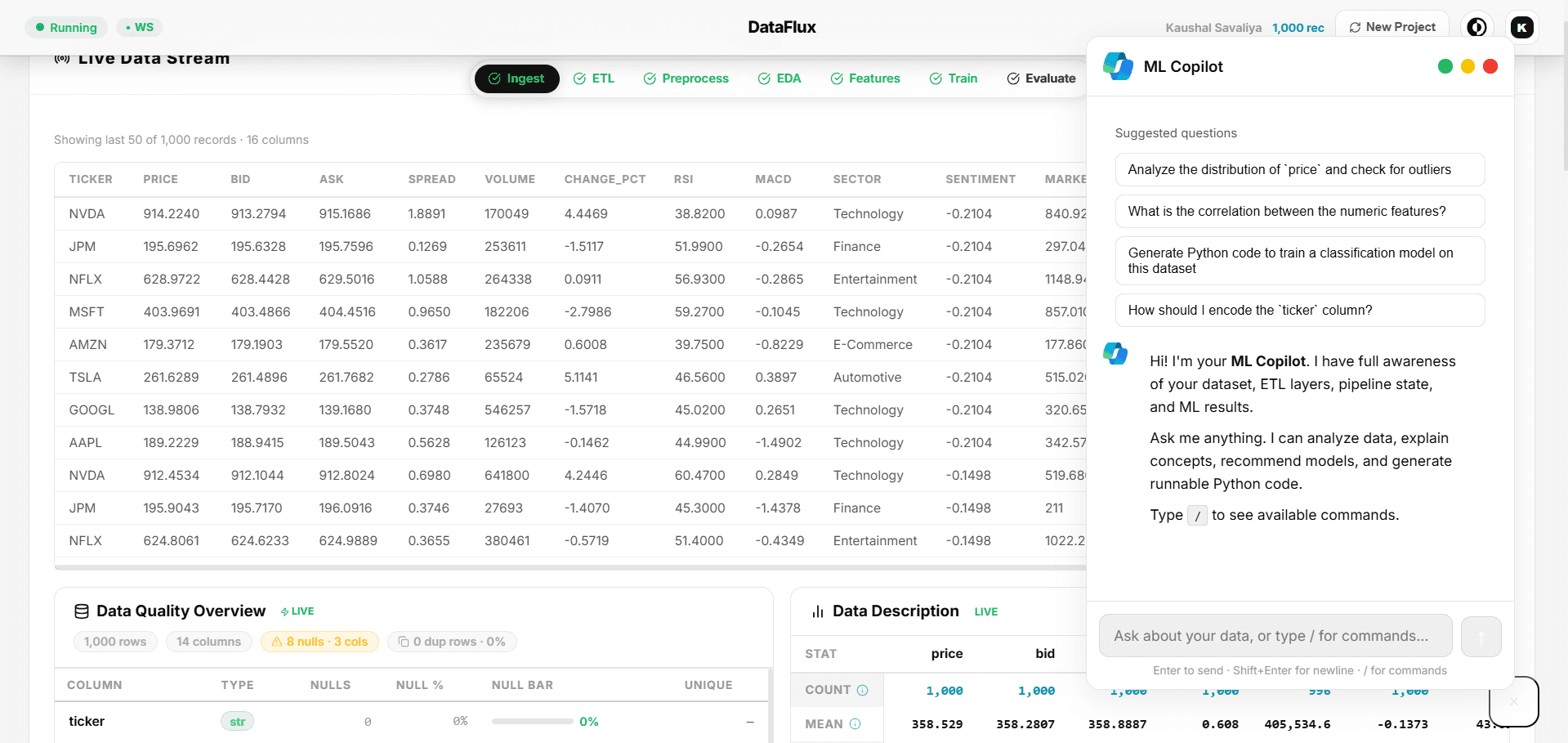Toggle the dark mode theme icon

1476,27
